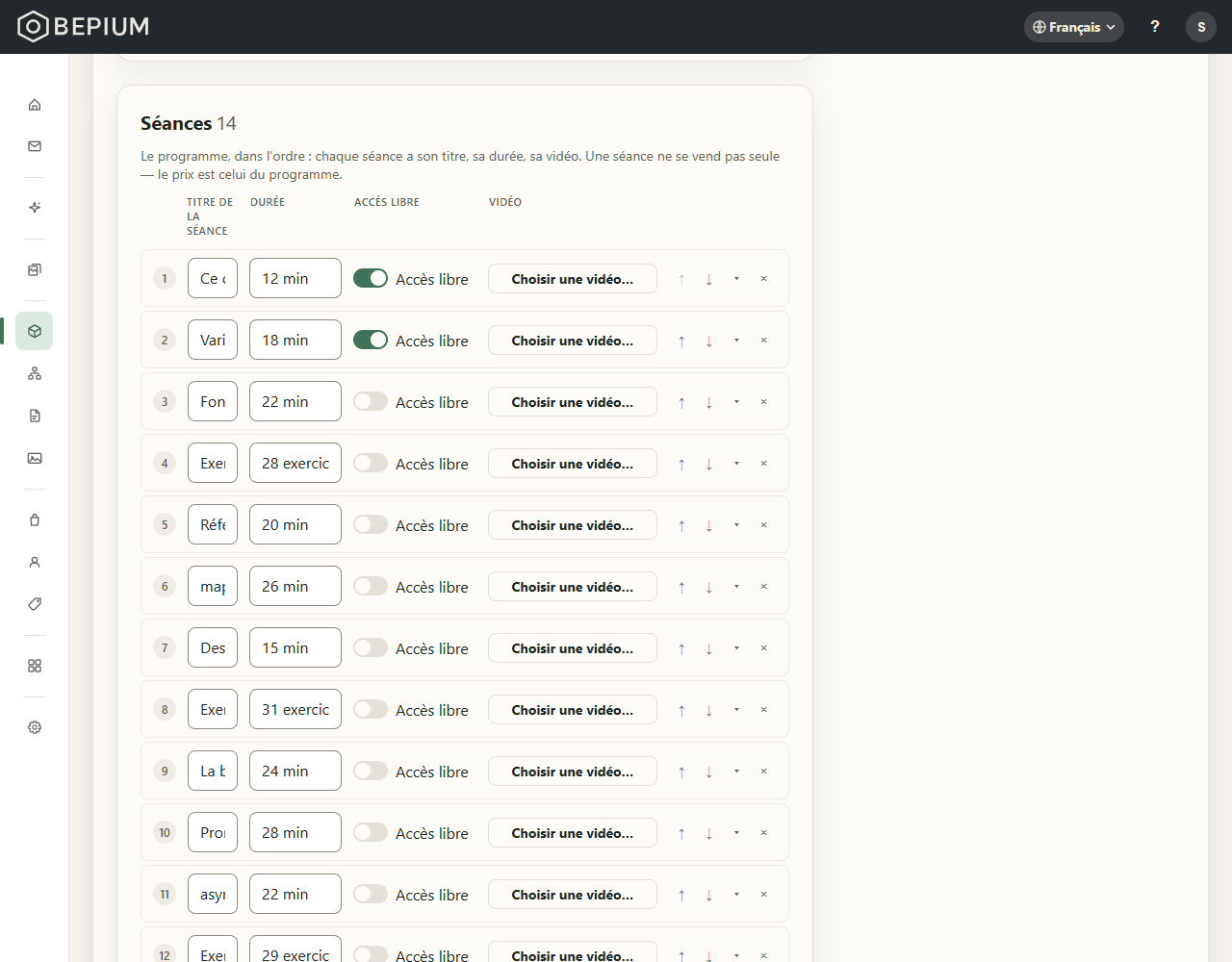Expand session 2 options caret
The height and width of the screenshot is (962, 1232).
[737, 341]
